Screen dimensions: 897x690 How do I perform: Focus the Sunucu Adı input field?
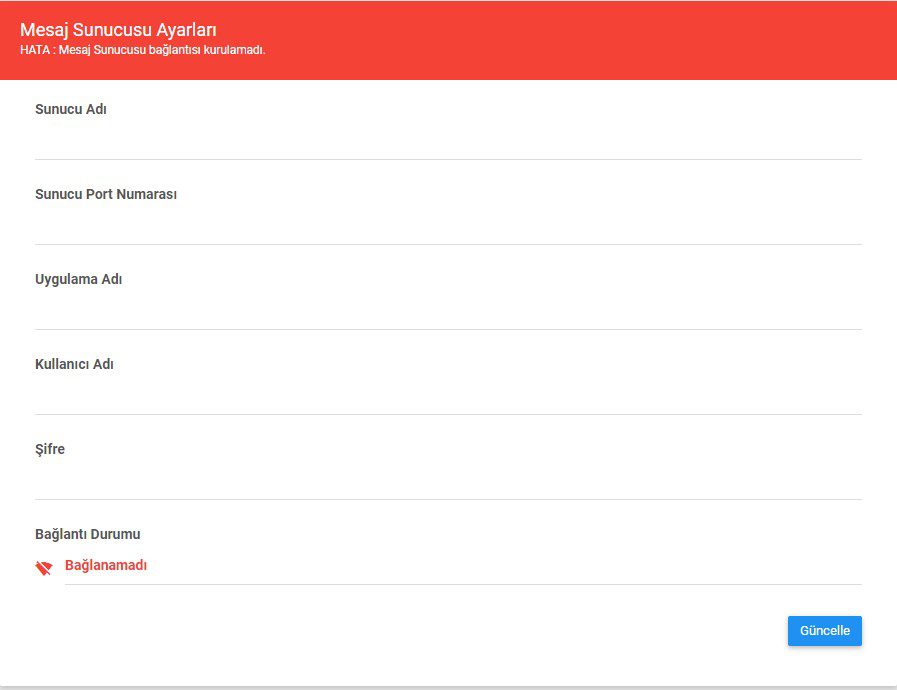(448, 141)
